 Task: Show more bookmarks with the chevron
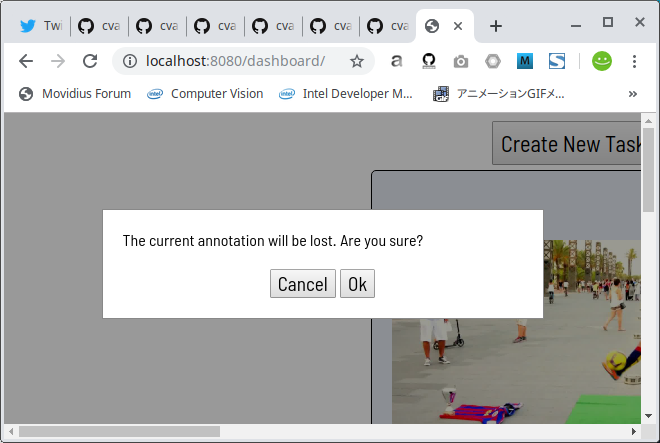[x=633, y=93]
